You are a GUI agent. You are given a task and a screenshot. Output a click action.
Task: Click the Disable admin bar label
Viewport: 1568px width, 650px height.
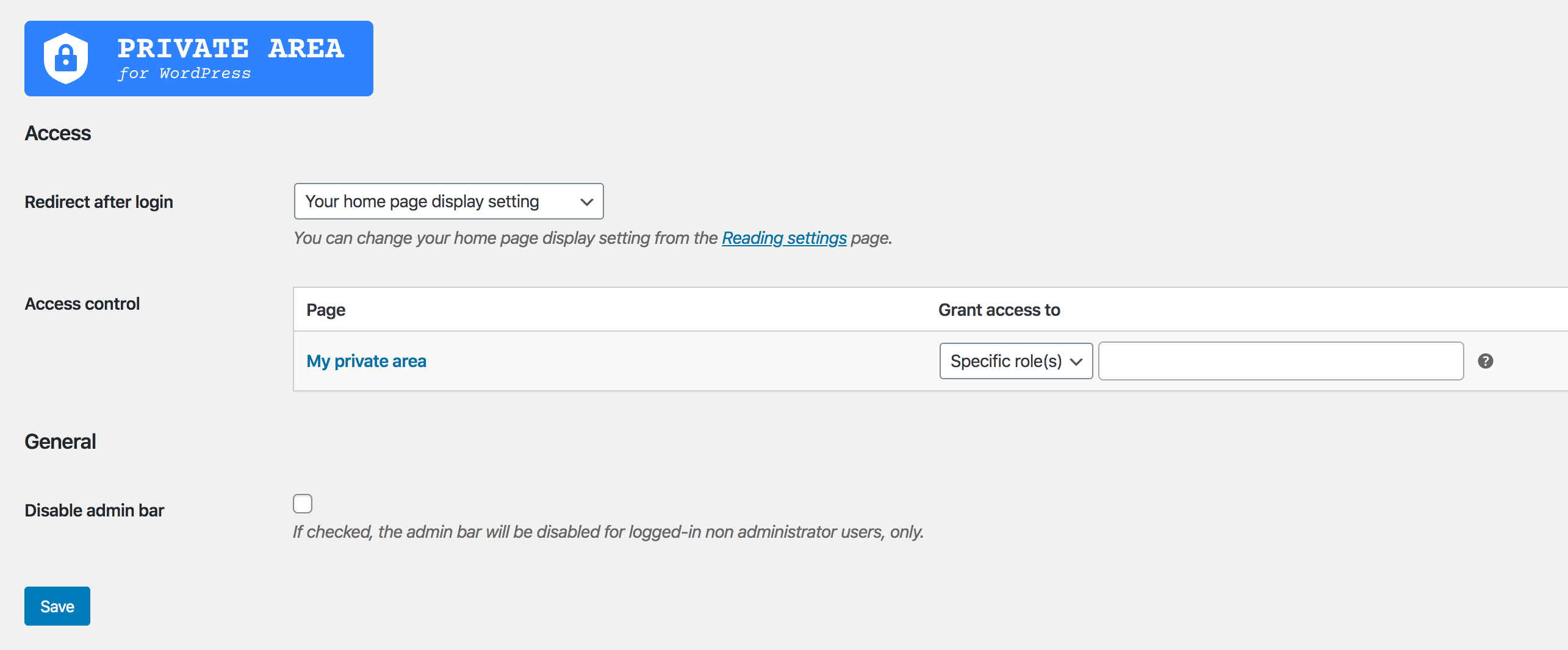click(x=95, y=510)
